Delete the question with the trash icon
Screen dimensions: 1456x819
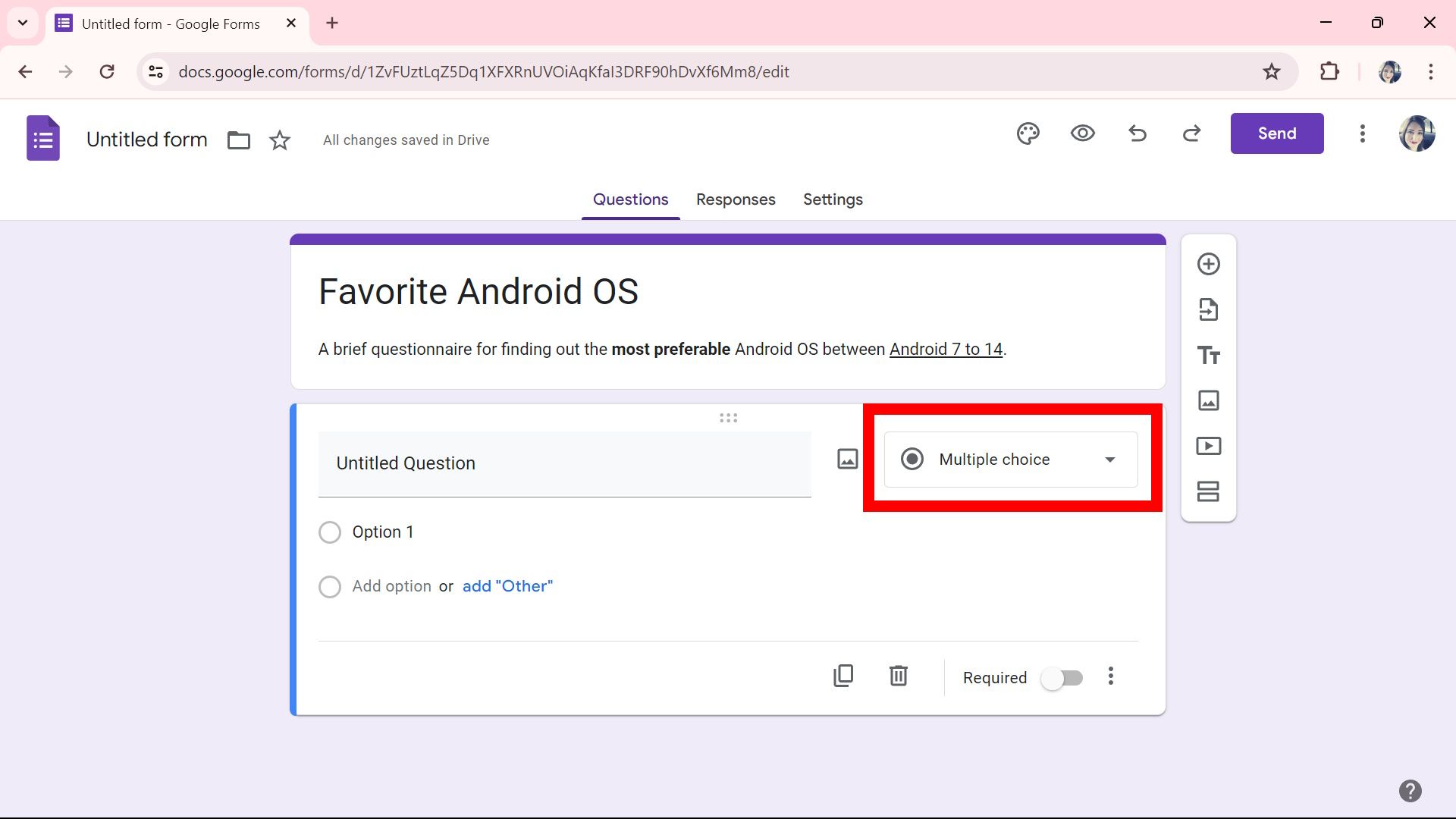(x=898, y=676)
